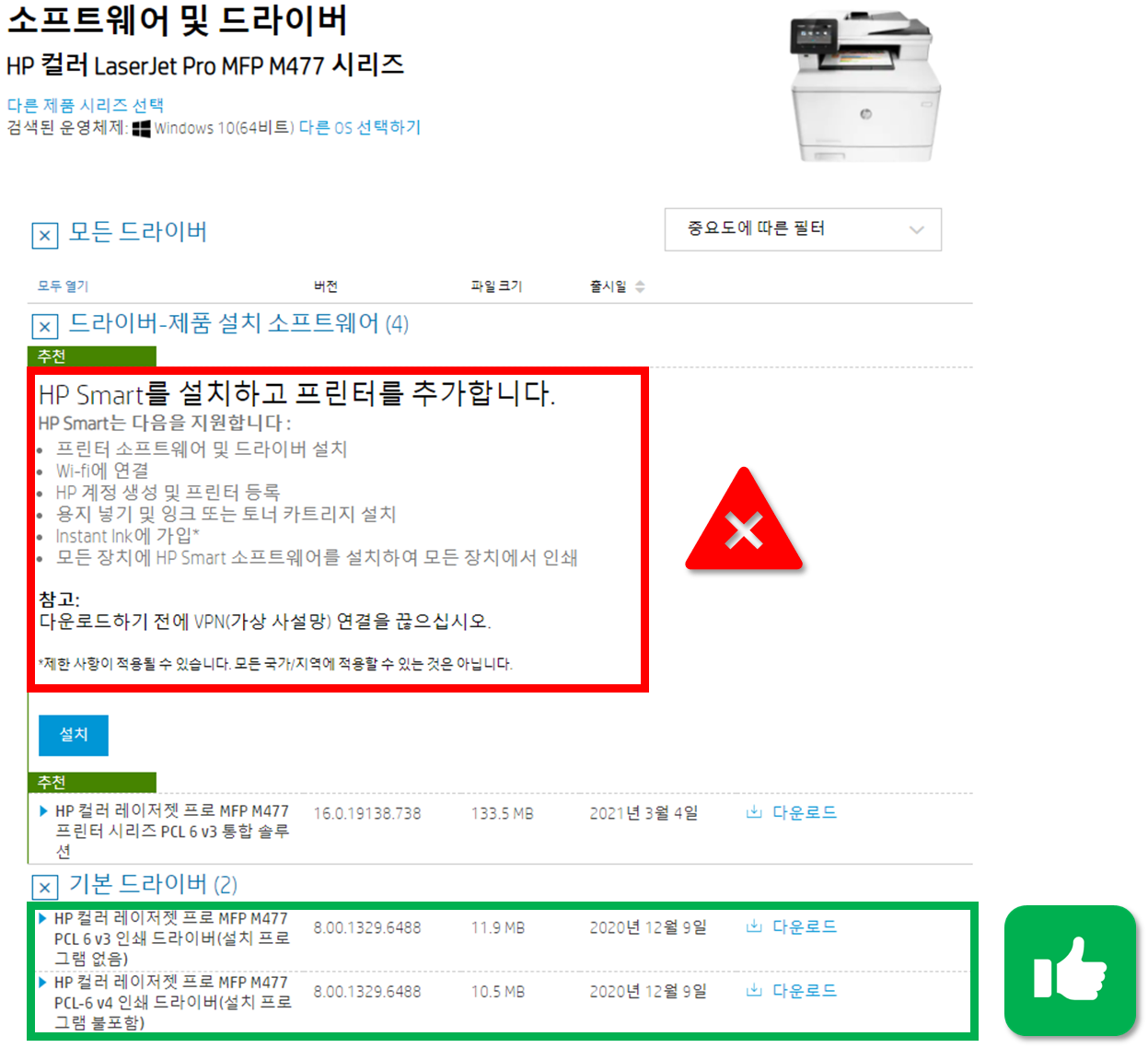Click the 파일 크기 column header

click(496, 286)
